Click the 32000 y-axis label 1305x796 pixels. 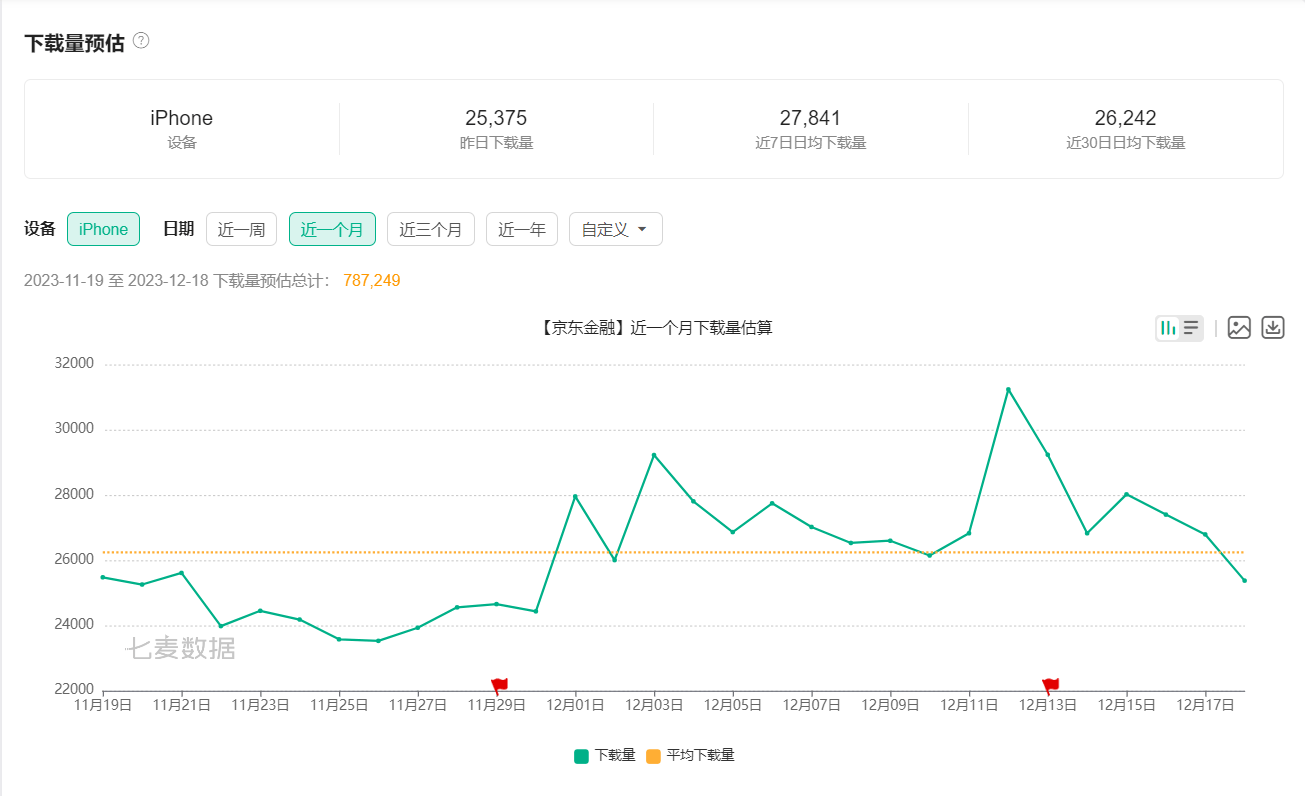(74, 363)
